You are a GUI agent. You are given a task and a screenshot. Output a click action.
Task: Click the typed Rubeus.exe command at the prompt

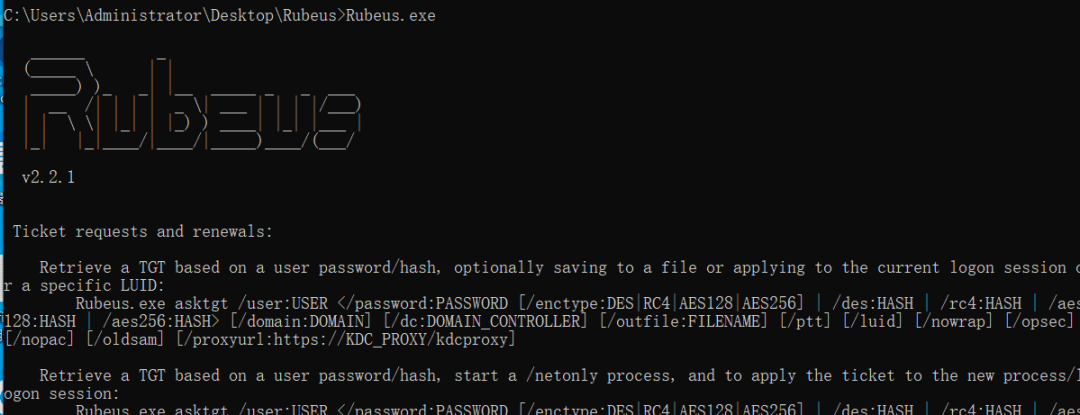pos(391,15)
